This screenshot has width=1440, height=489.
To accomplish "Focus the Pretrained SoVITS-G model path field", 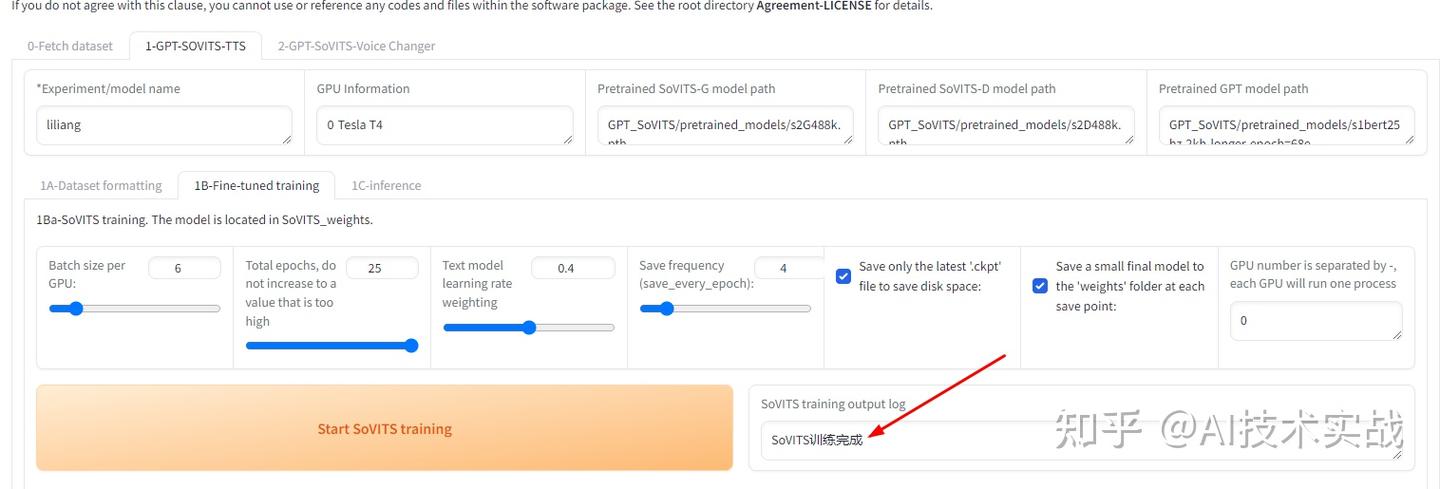I will [725, 126].
